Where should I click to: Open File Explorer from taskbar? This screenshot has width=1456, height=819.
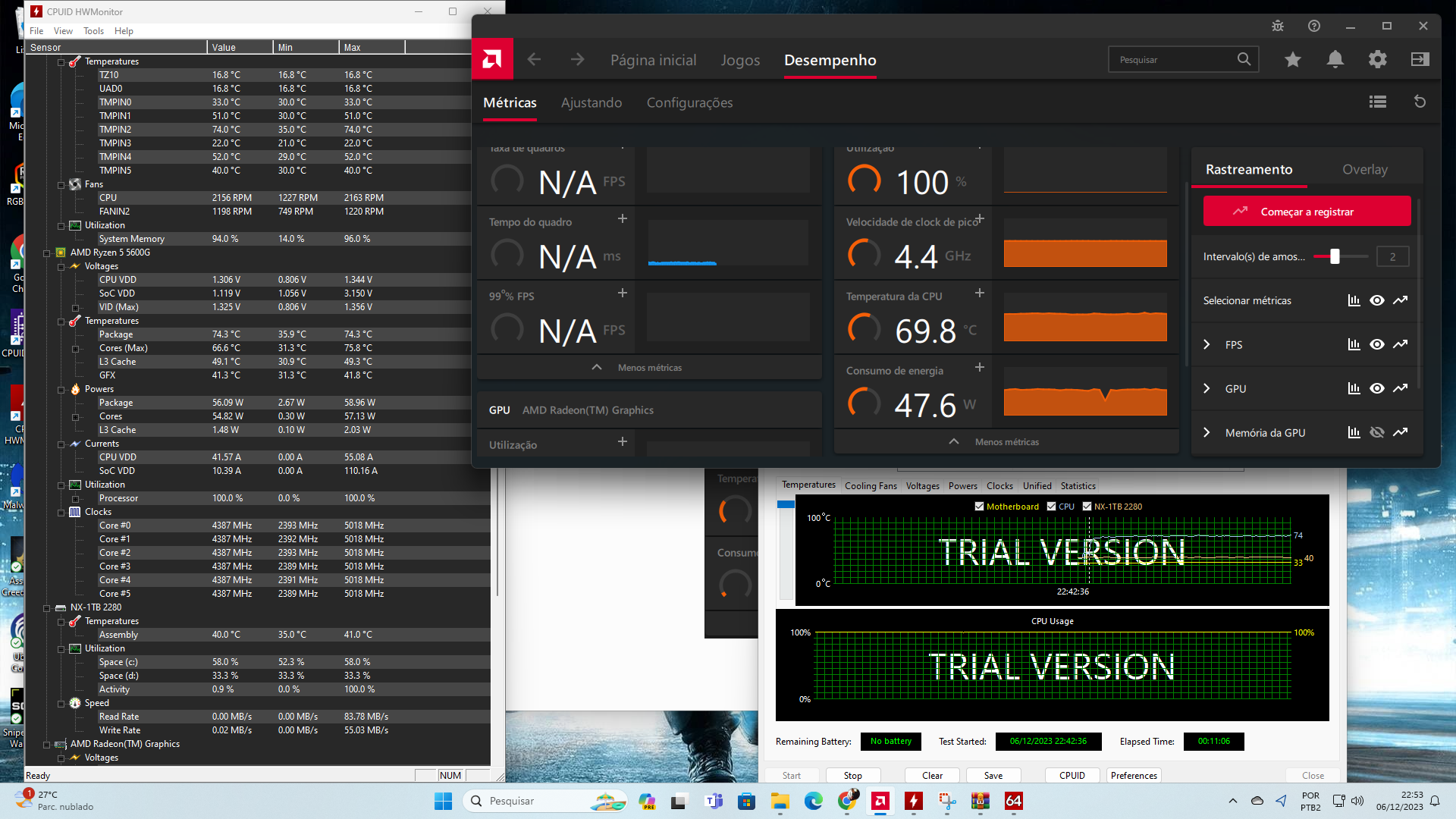(780, 801)
